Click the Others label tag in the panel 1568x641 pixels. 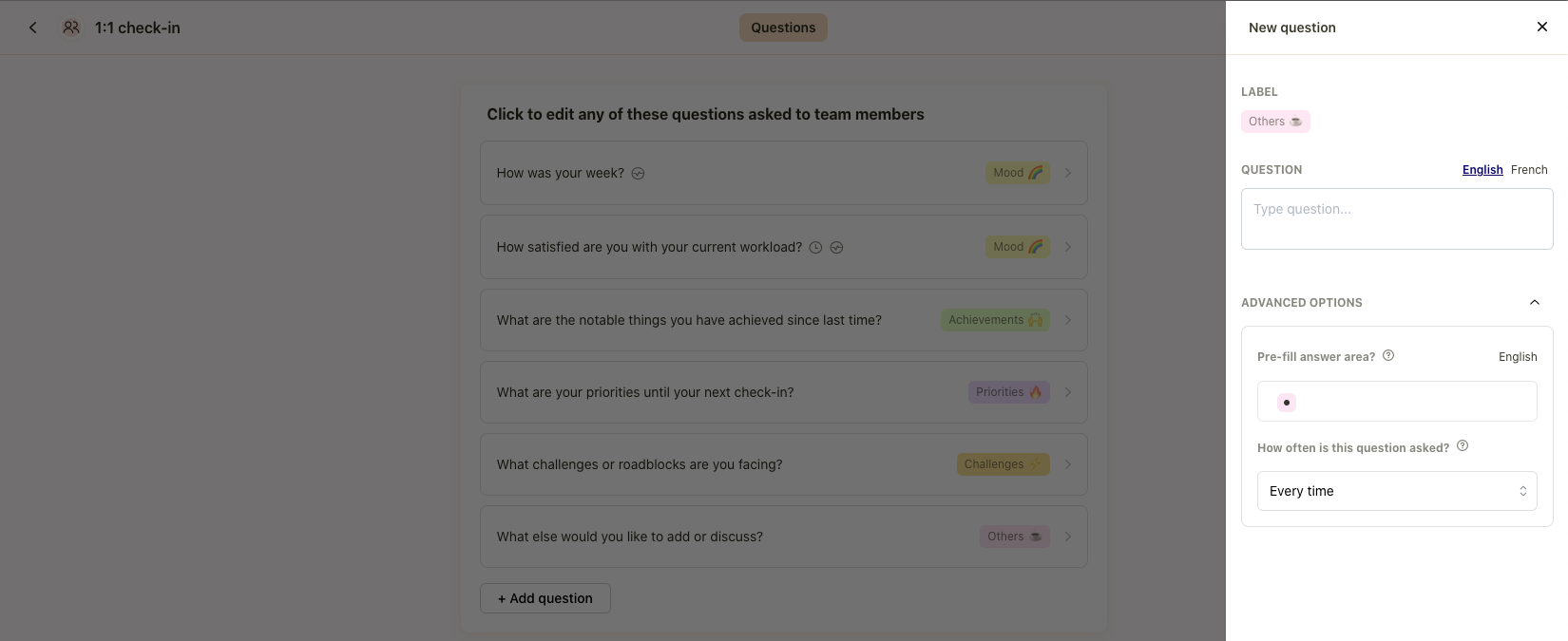[x=1275, y=122]
